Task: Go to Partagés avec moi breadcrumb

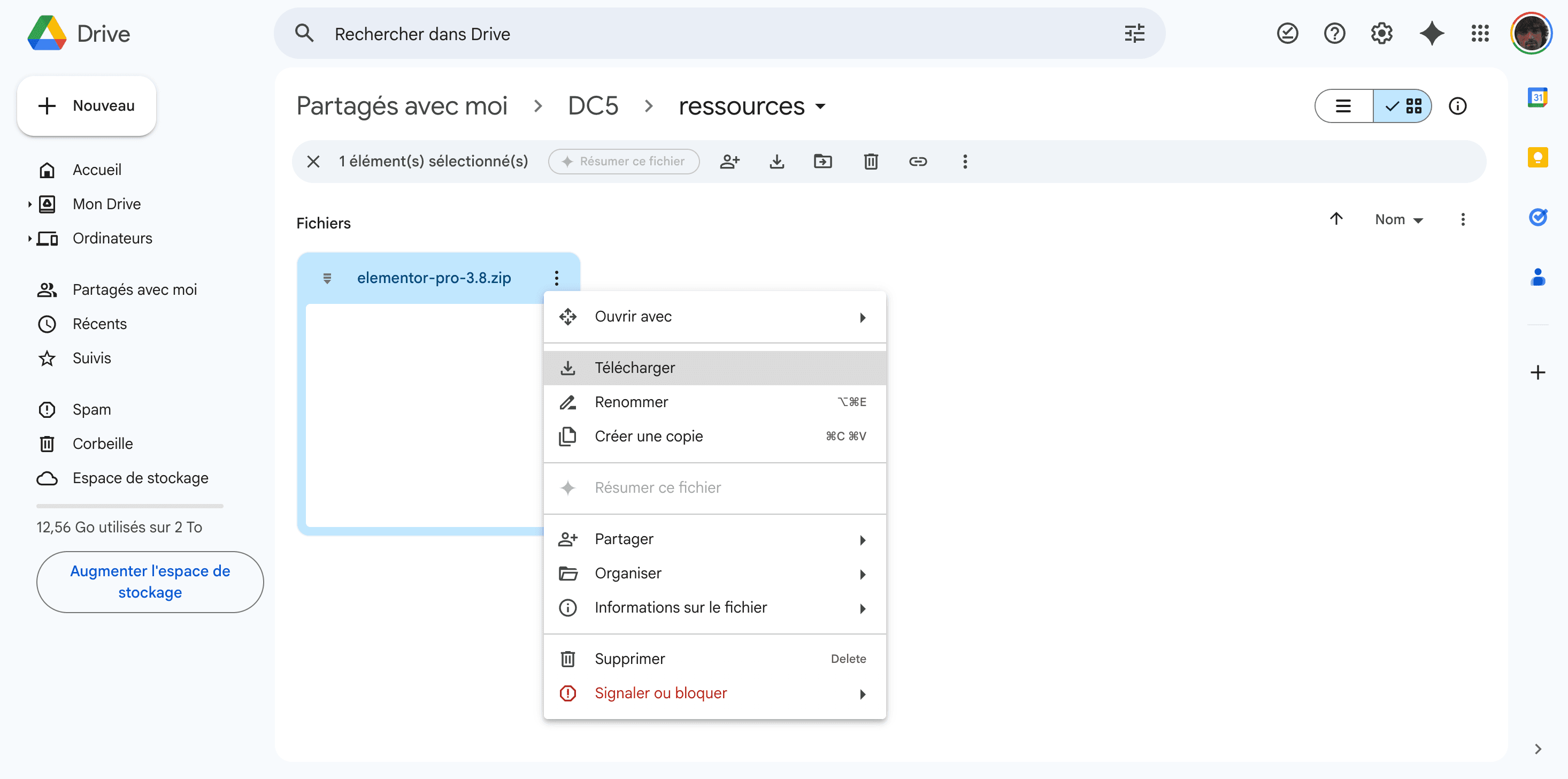Action: point(402,106)
